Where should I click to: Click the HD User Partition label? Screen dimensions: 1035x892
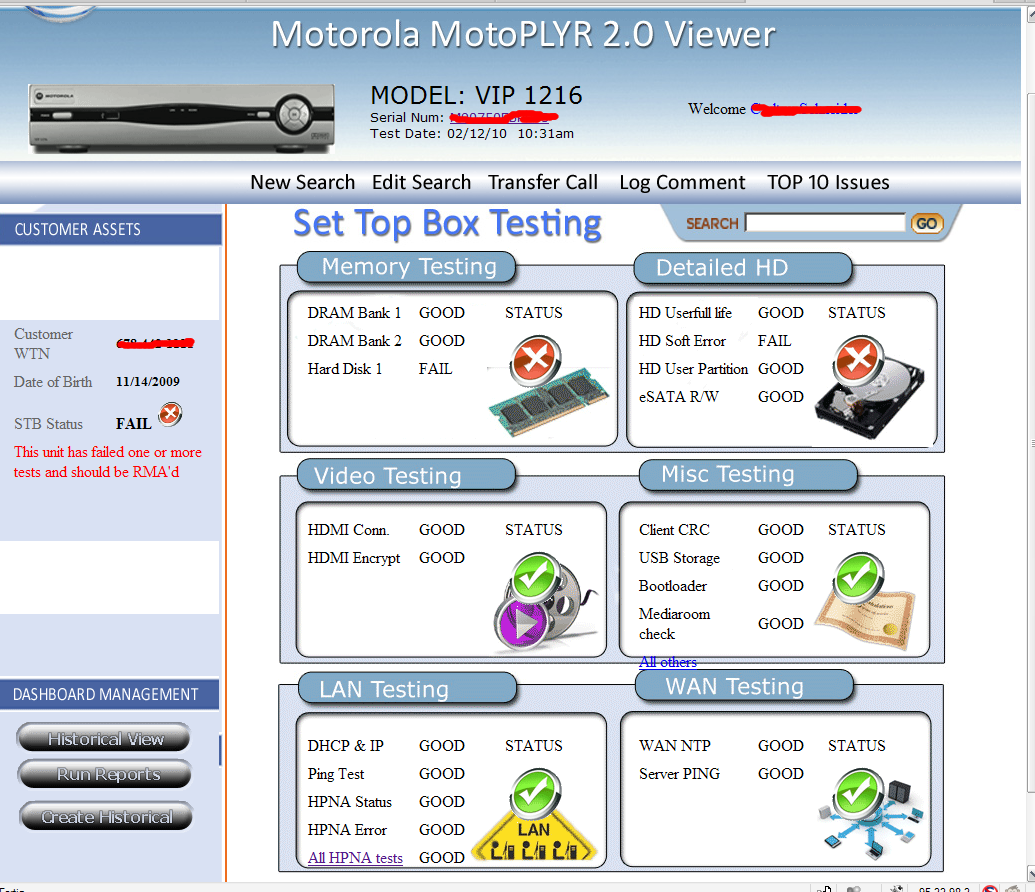[x=693, y=369]
